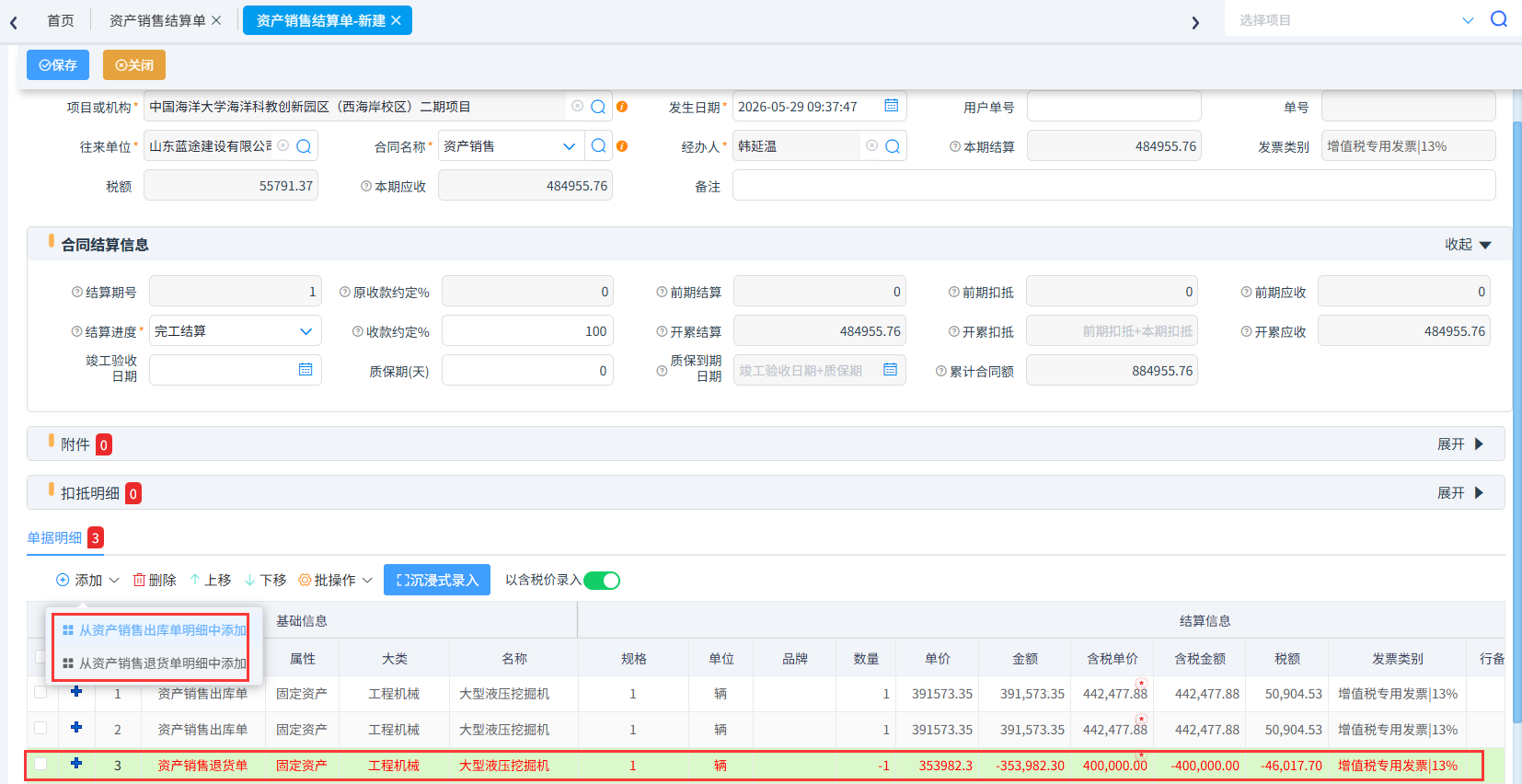Open the 批操作 dropdown menu
1522x784 pixels.
pyautogui.click(x=336, y=581)
